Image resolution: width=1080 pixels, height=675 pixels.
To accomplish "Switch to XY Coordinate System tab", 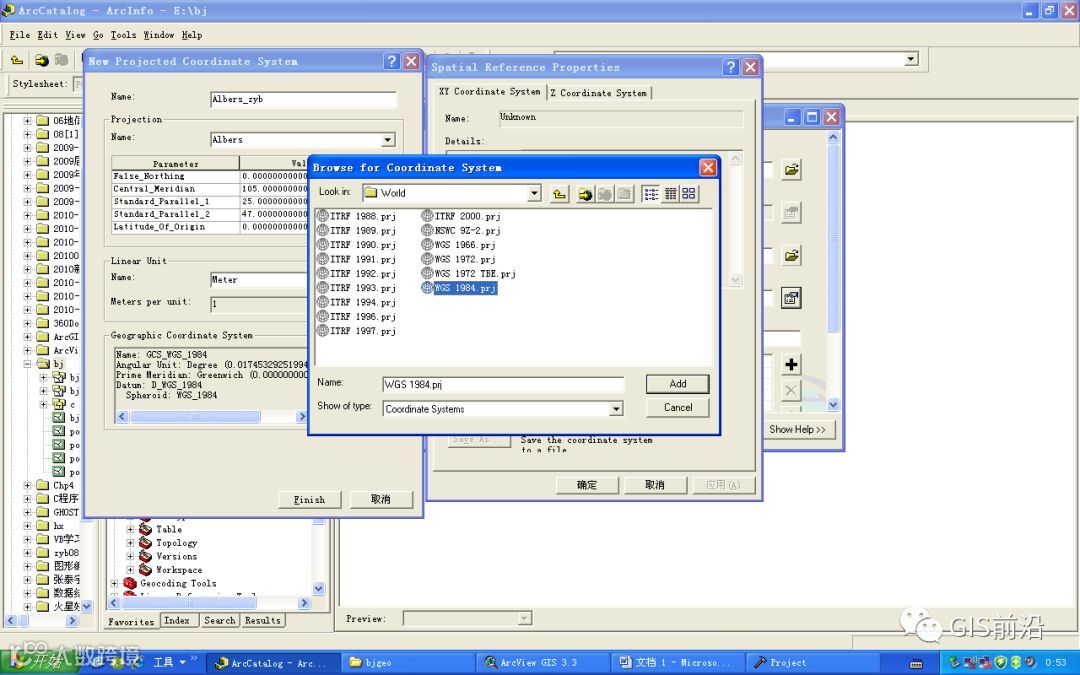I will [490, 92].
